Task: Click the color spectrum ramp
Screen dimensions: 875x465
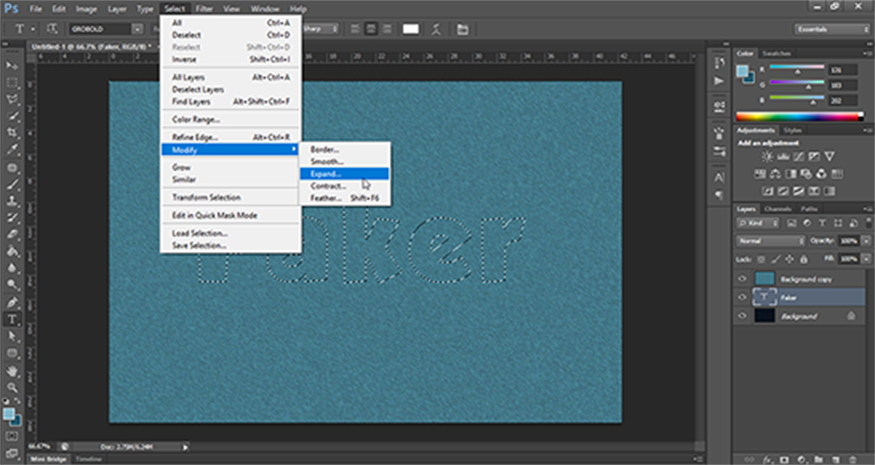Action: [x=800, y=117]
